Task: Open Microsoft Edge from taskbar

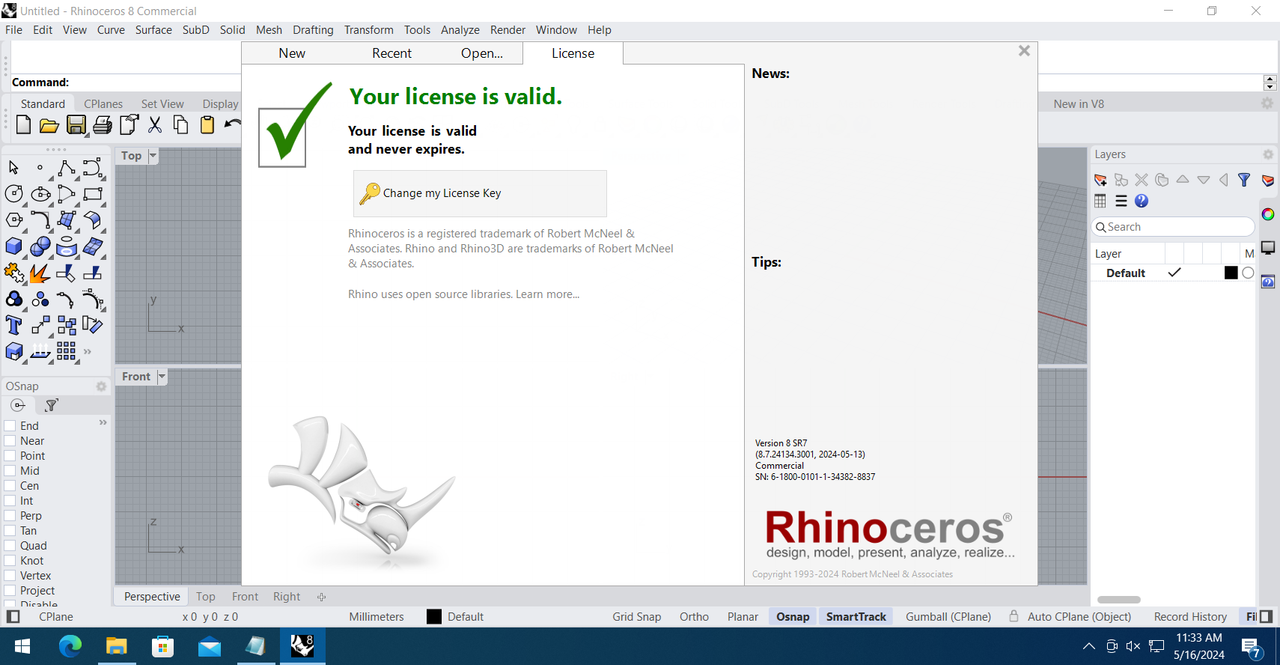Action: [69, 646]
